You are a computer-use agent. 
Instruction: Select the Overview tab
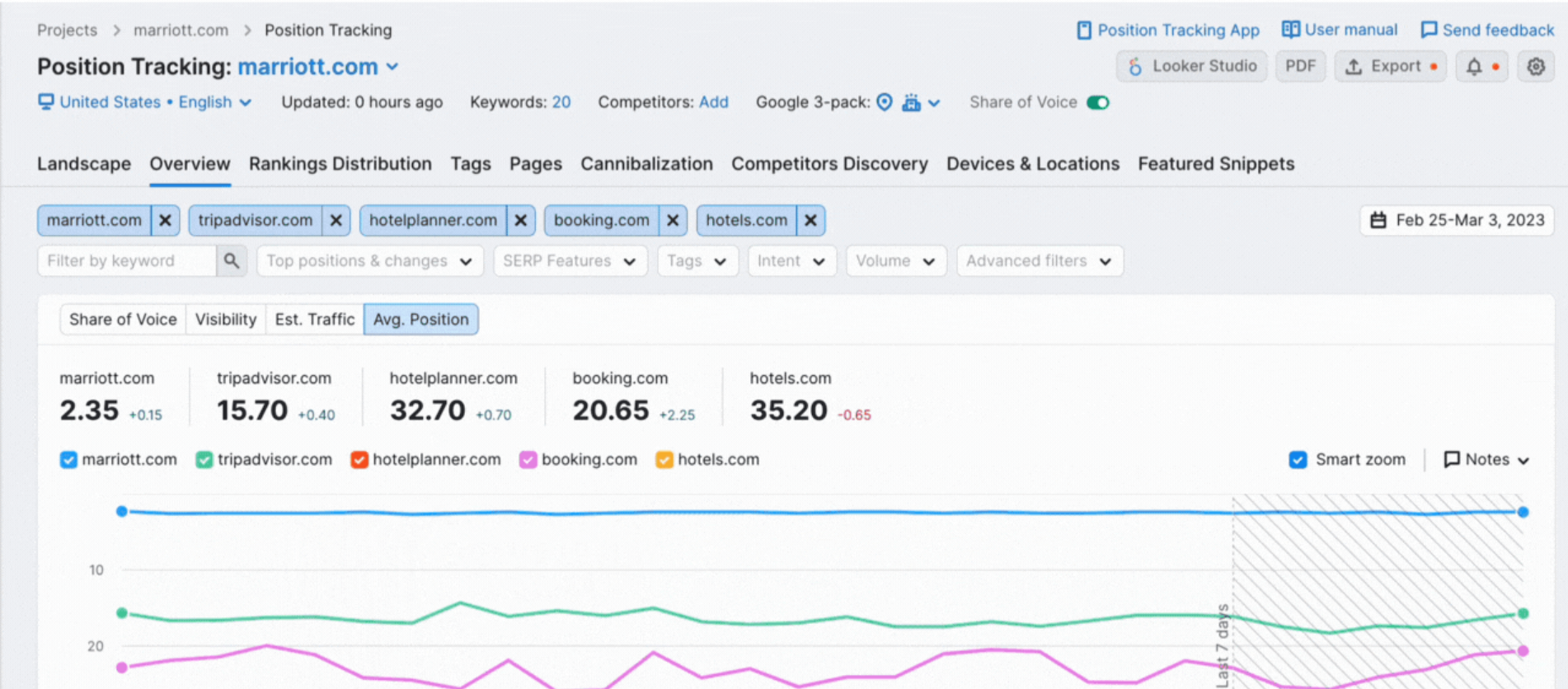190,164
